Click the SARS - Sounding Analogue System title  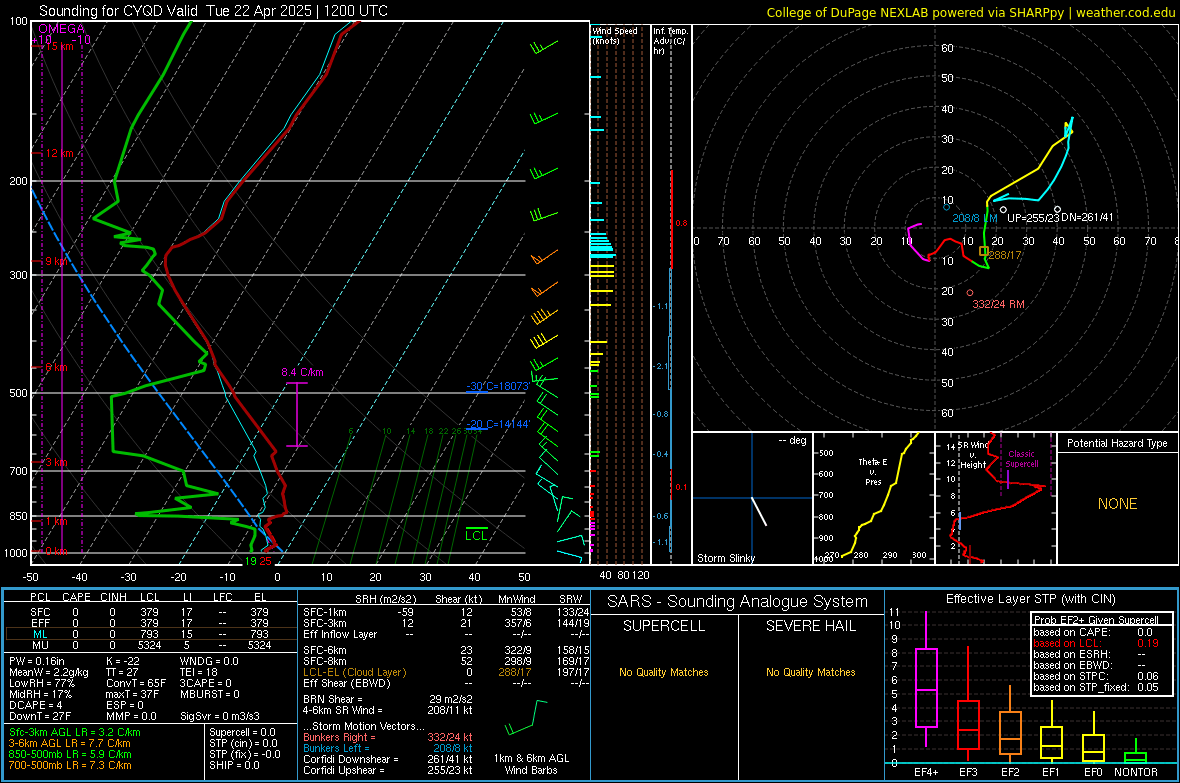point(737,602)
